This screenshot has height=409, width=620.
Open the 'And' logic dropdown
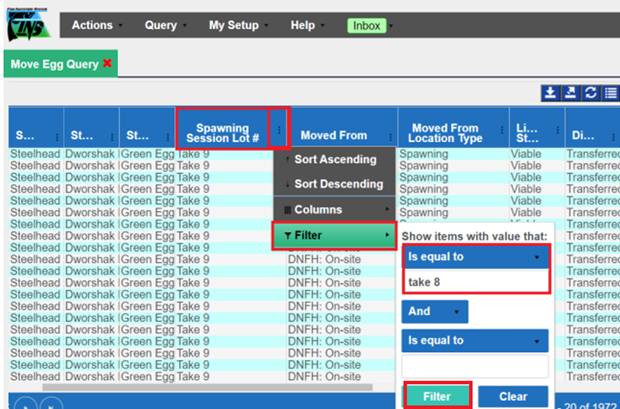tap(435, 311)
